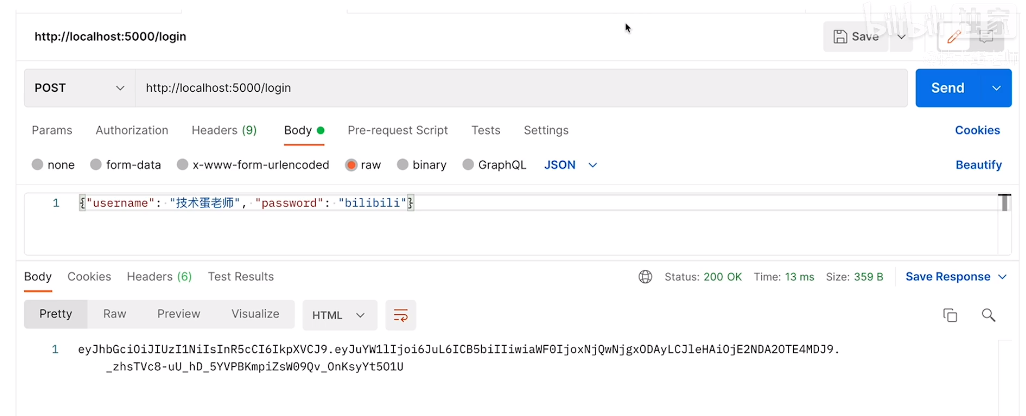The width and height of the screenshot is (1026, 416).
Task: Select the binary radio option
Action: pos(403,165)
